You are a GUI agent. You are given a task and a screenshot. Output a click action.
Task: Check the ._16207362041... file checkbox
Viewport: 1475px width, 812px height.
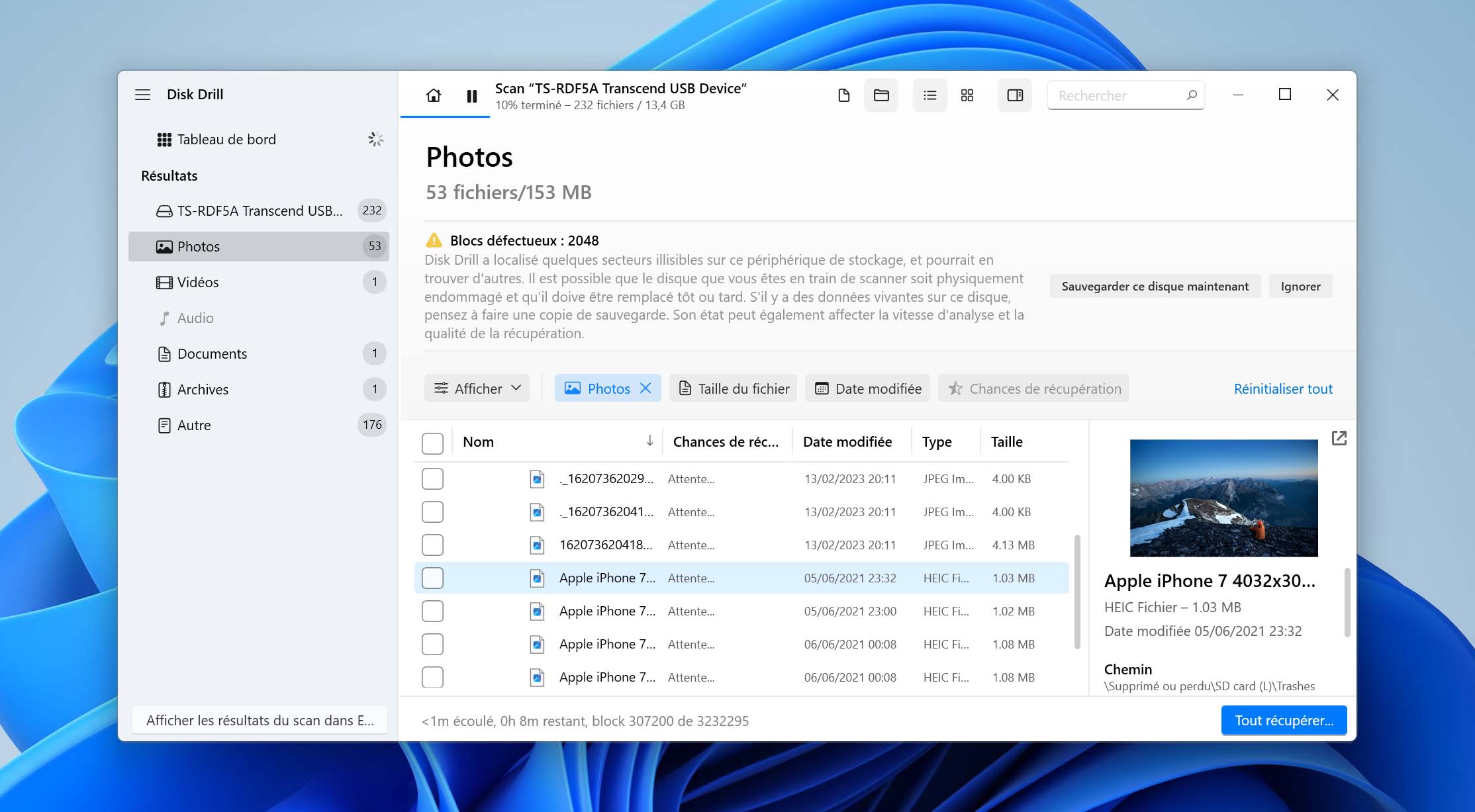432,512
